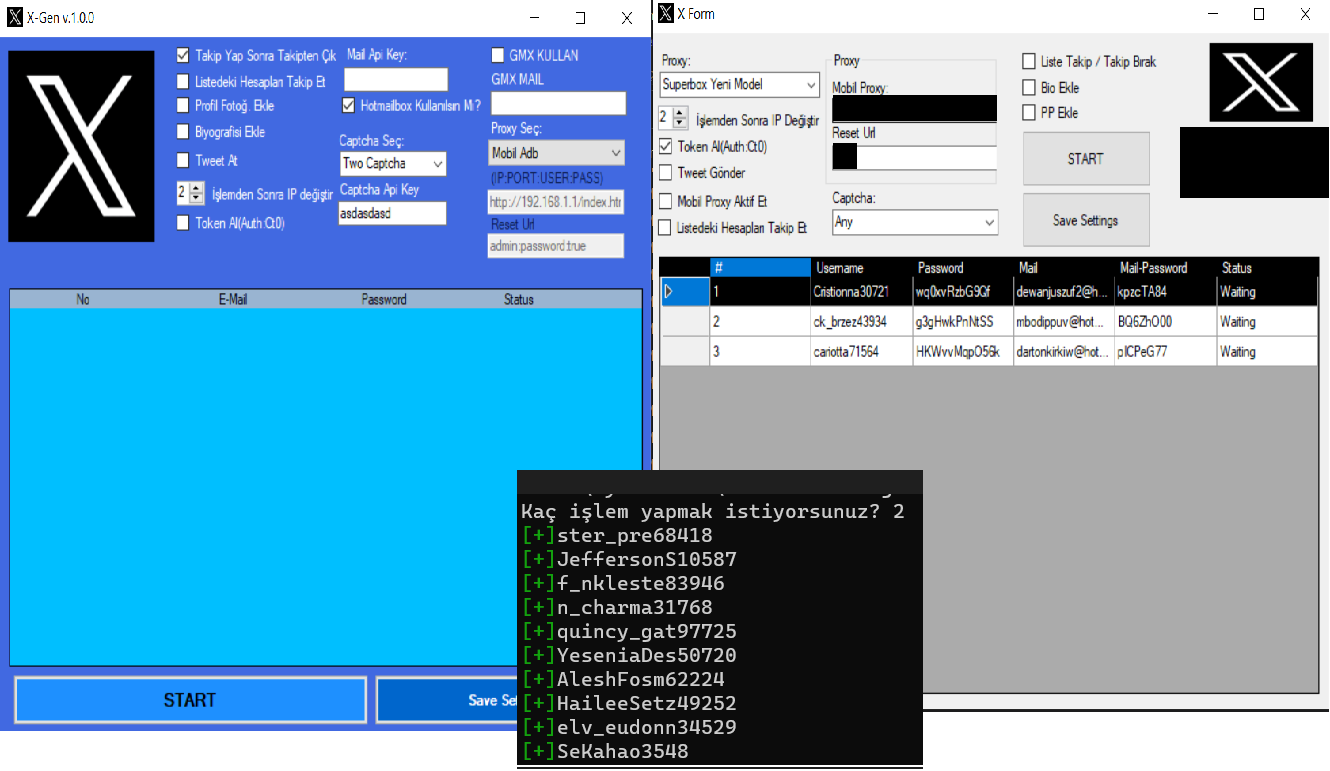
Task: Click username ck_brzez43934 cell
Action: (862, 322)
